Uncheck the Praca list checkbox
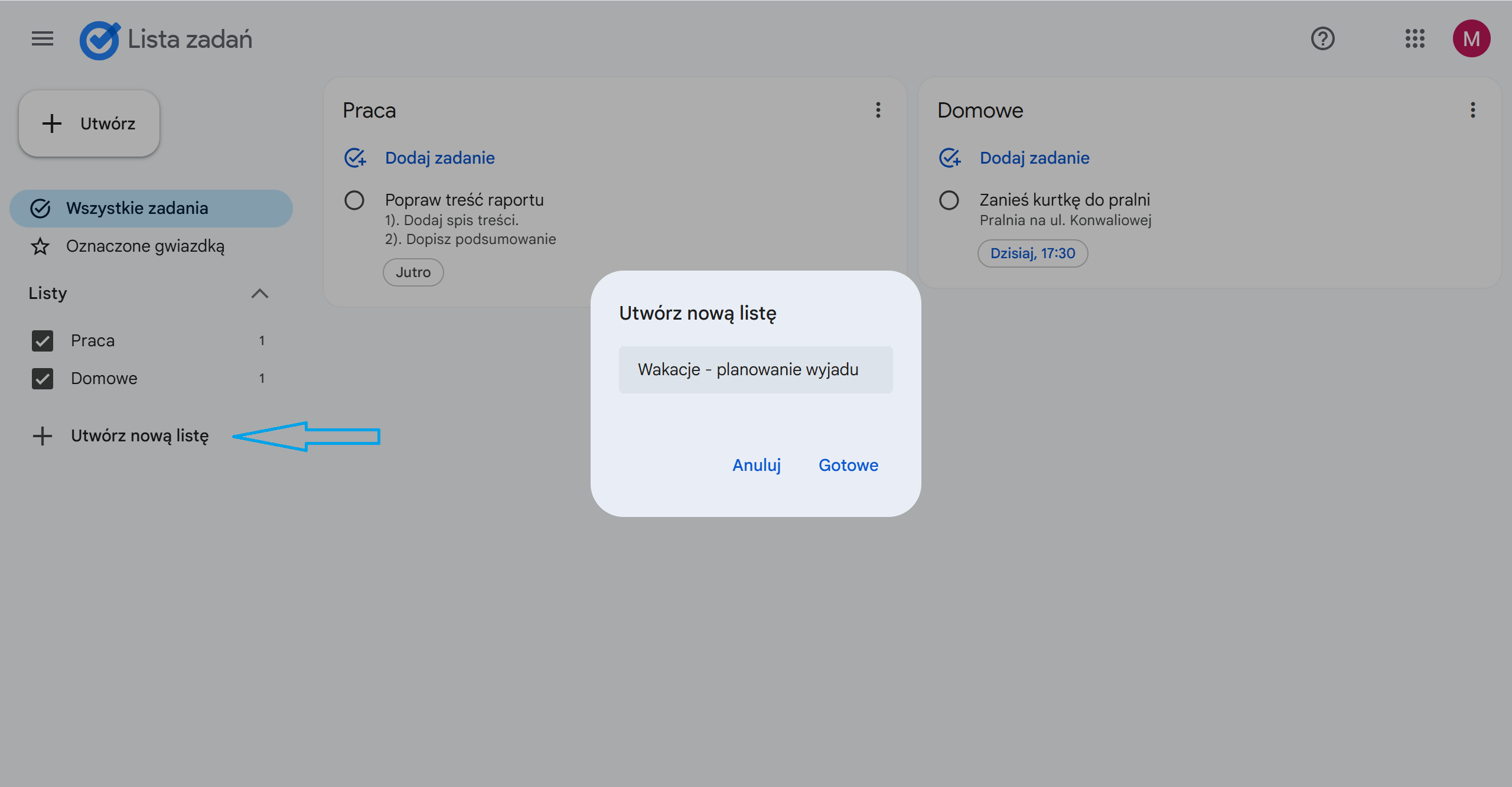The image size is (1512, 787). [43, 341]
